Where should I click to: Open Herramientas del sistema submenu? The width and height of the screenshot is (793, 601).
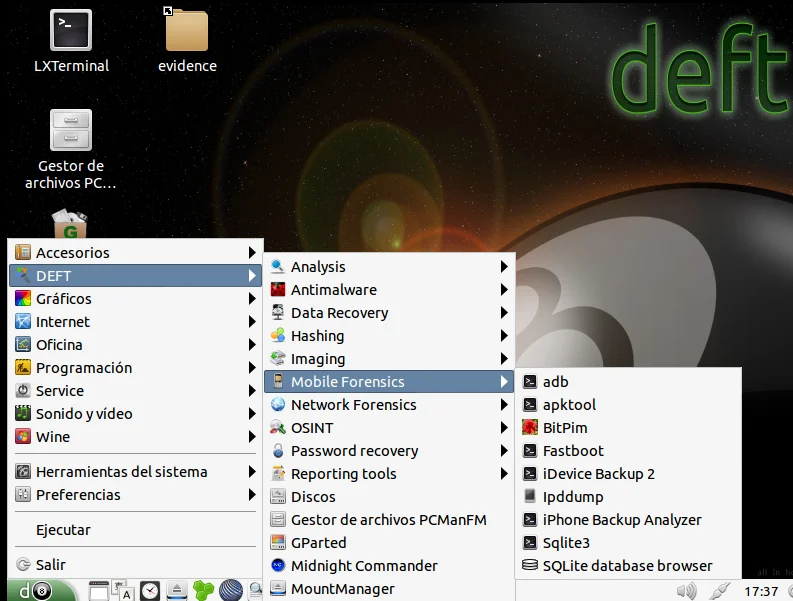point(136,471)
